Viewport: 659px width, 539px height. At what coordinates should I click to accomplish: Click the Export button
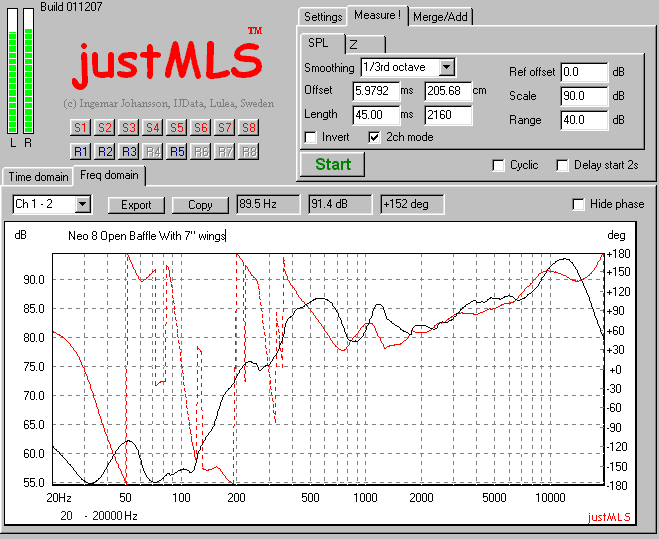coord(136,205)
